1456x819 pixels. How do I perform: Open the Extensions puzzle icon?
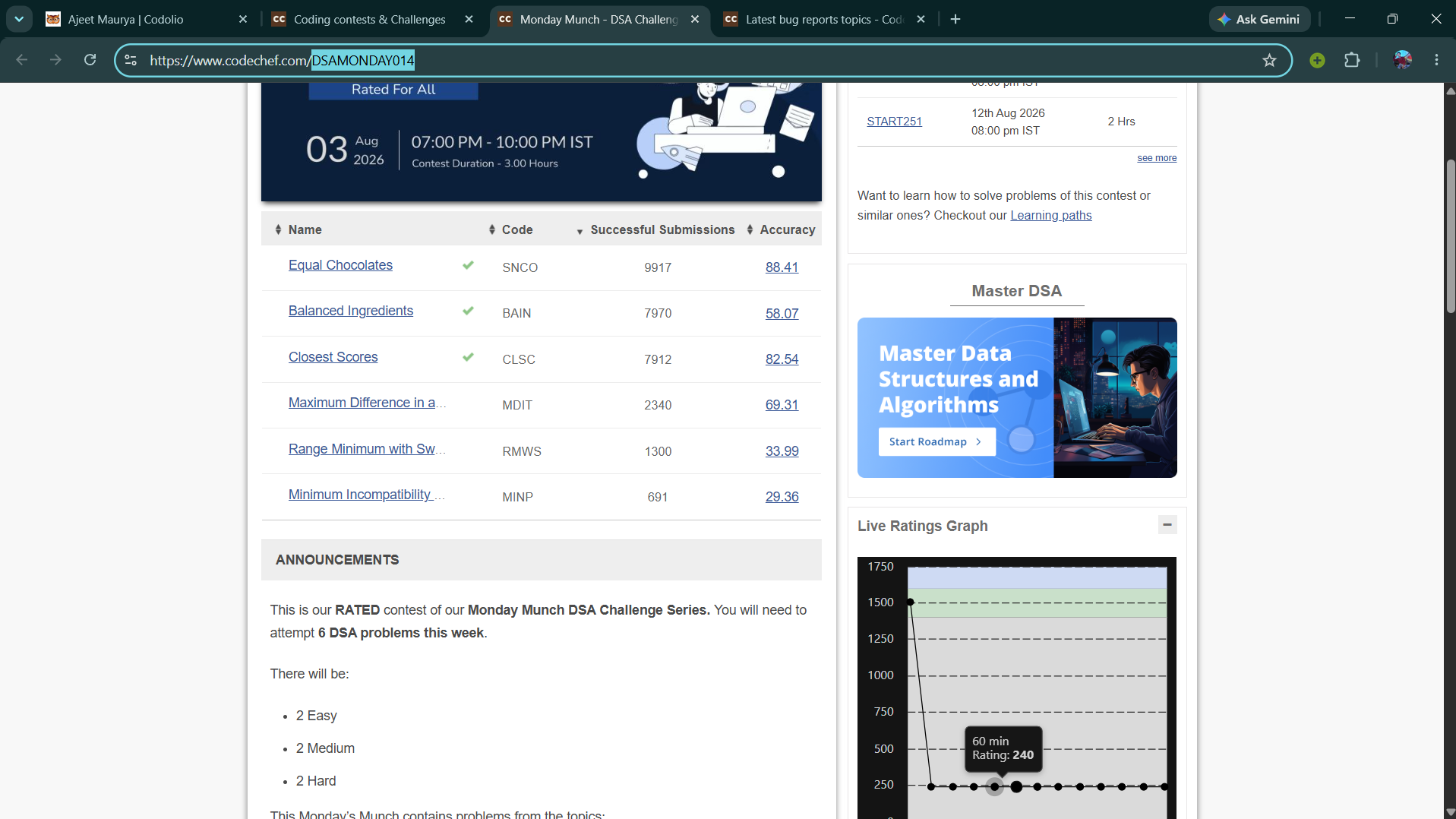(x=1352, y=60)
